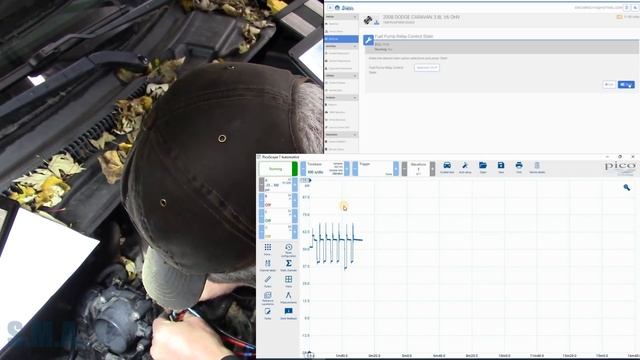
Task: Open Channel C settings (Off)
Action: point(278,216)
